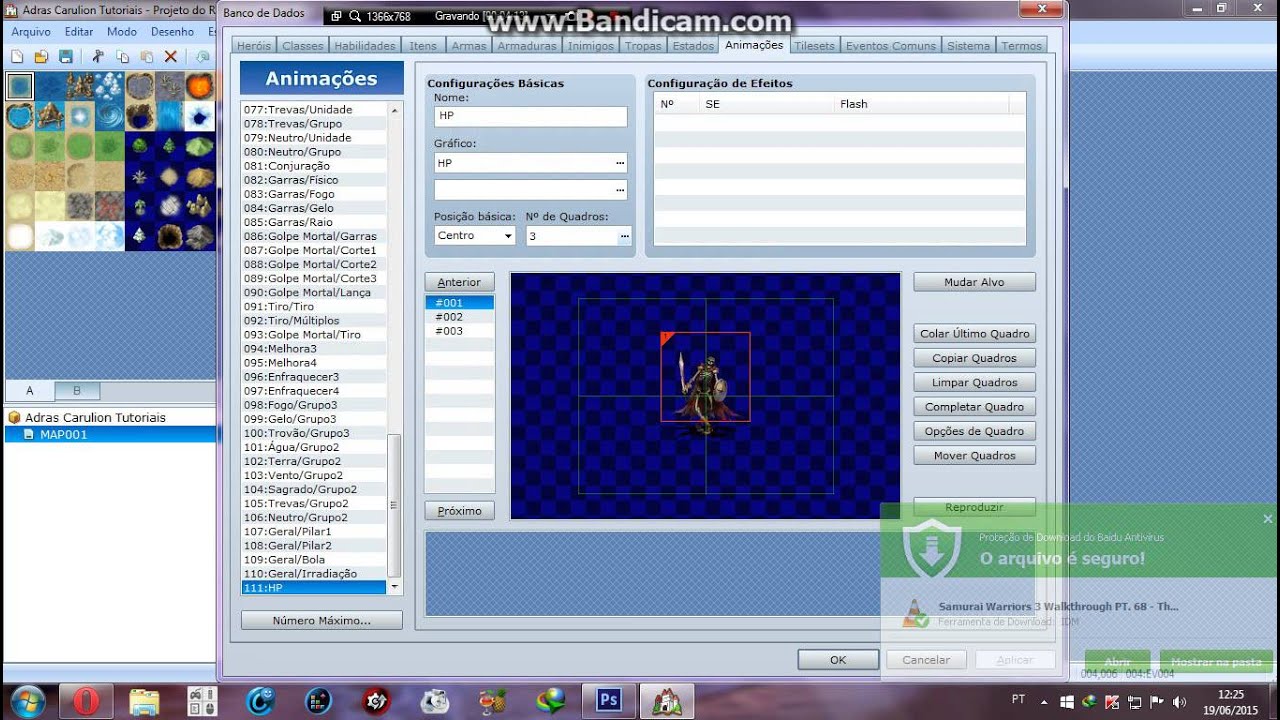Confirm with the OK button
The height and width of the screenshot is (720, 1280).
click(838, 660)
